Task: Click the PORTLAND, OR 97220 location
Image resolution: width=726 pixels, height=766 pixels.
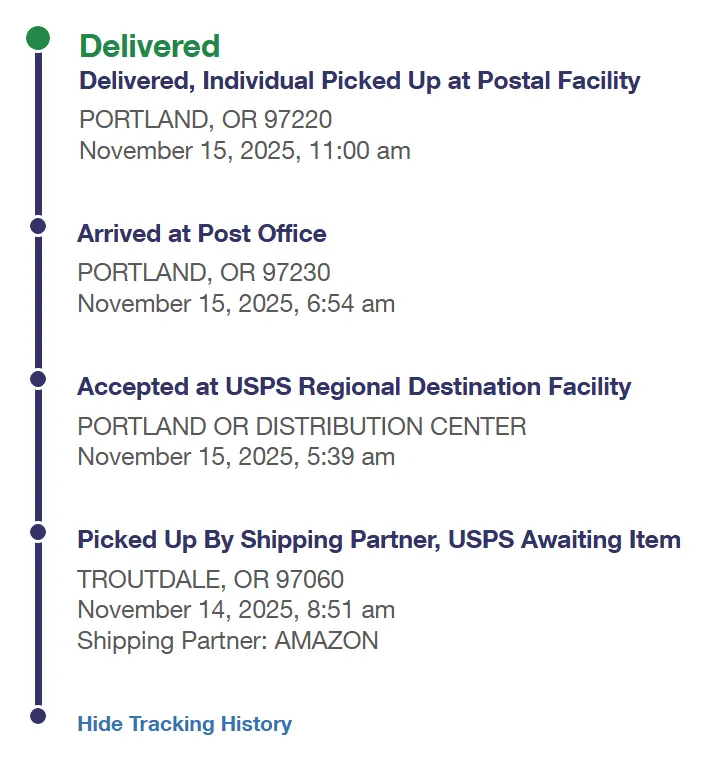Action: click(x=205, y=120)
